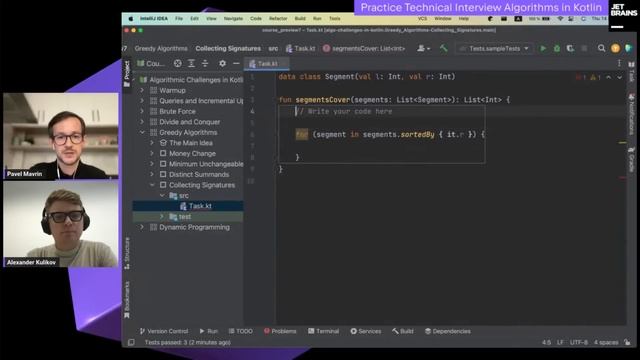This screenshot has height=360, width=640.
Task: Click the Run green play icon
Action: pyautogui.click(x=543, y=49)
